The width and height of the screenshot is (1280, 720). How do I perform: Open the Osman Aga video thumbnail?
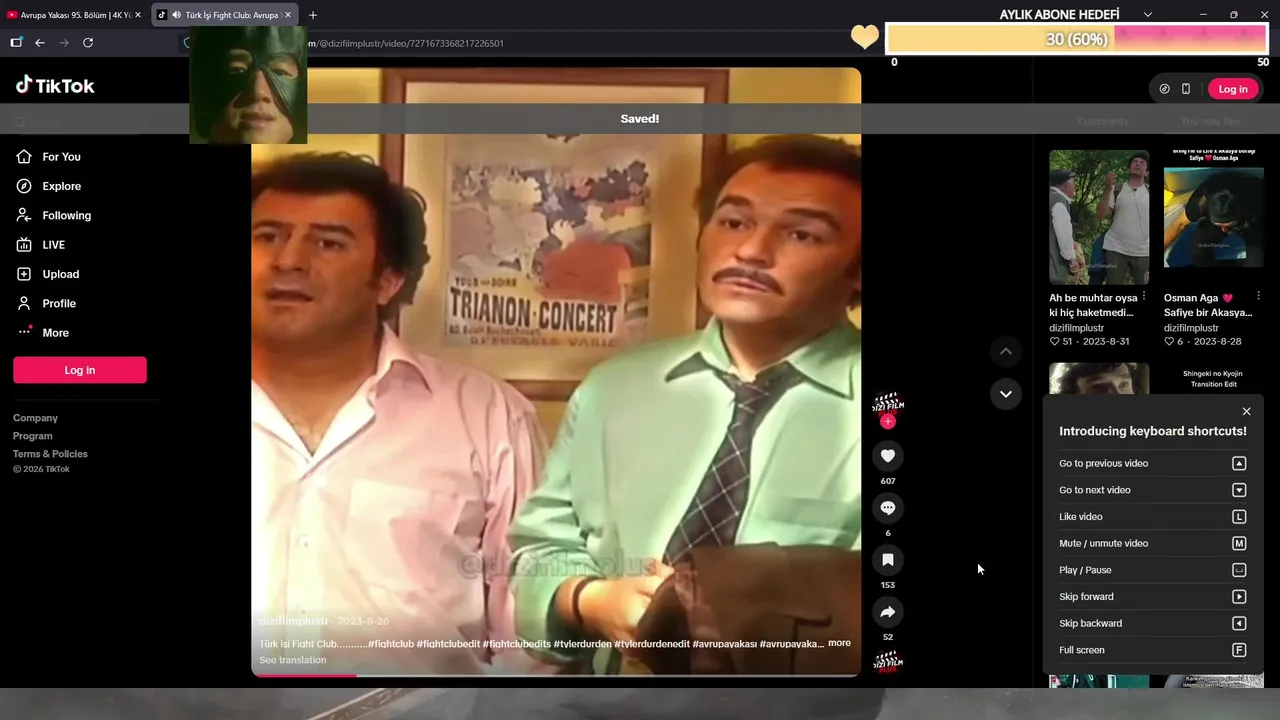coord(1213,217)
